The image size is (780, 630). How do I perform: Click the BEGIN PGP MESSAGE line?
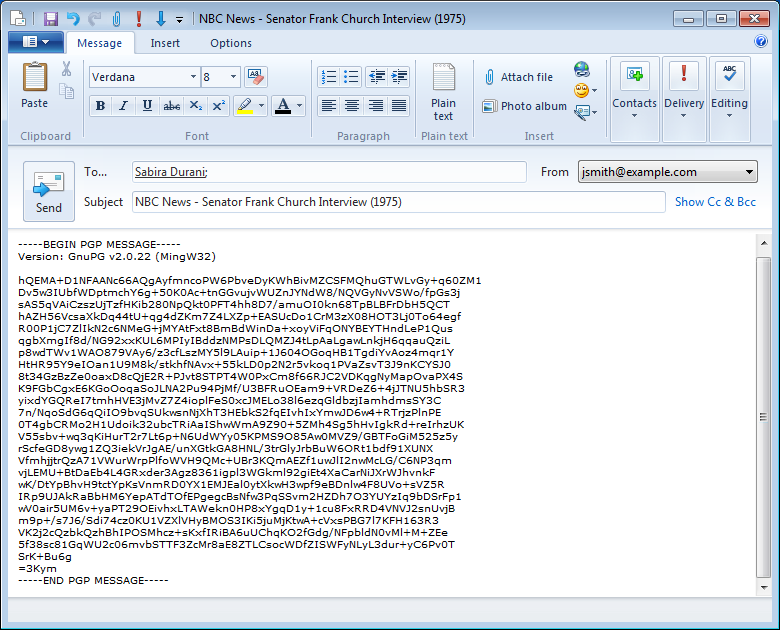[x=99, y=244]
